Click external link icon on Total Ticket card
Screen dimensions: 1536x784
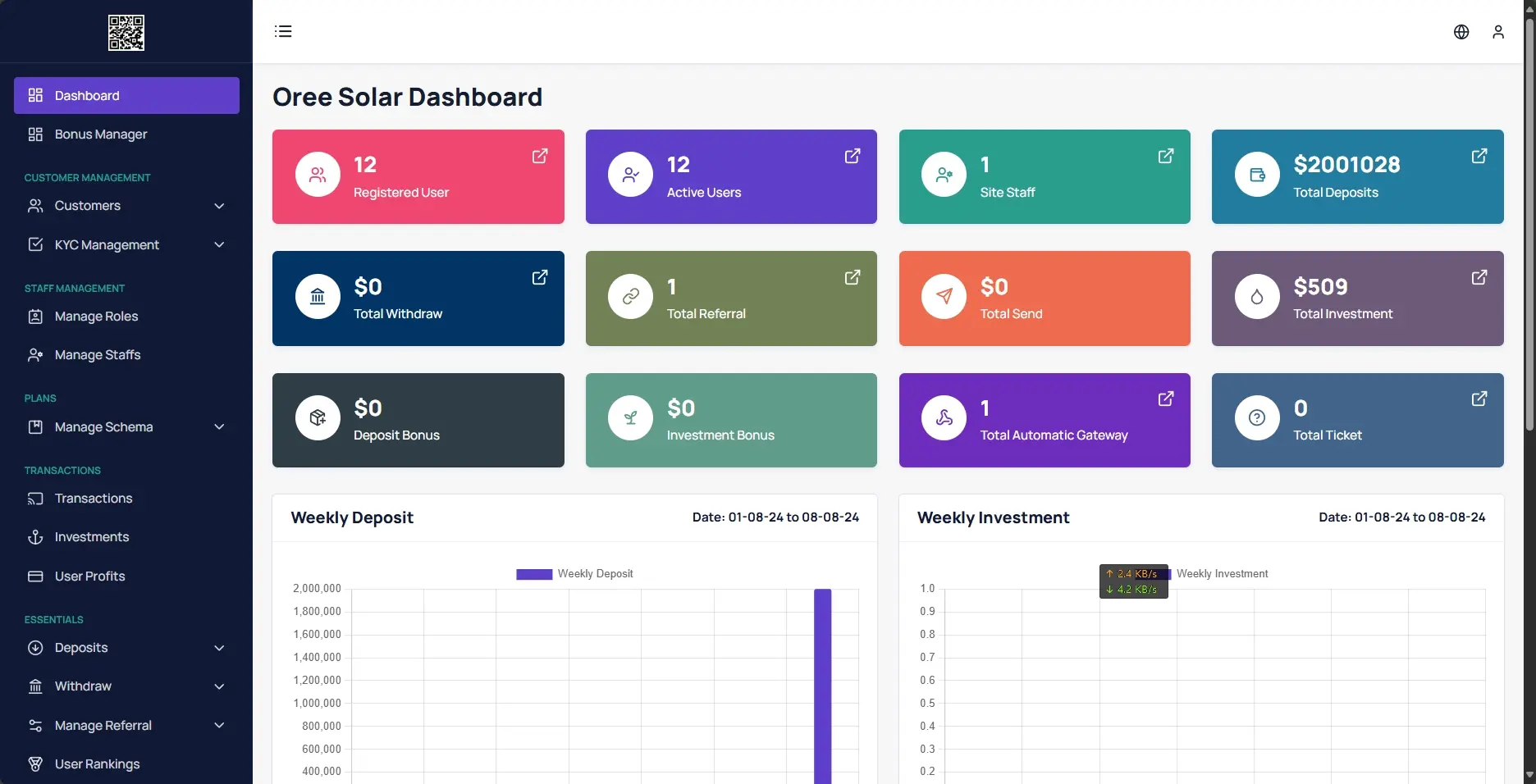pyautogui.click(x=1479, y=399)
